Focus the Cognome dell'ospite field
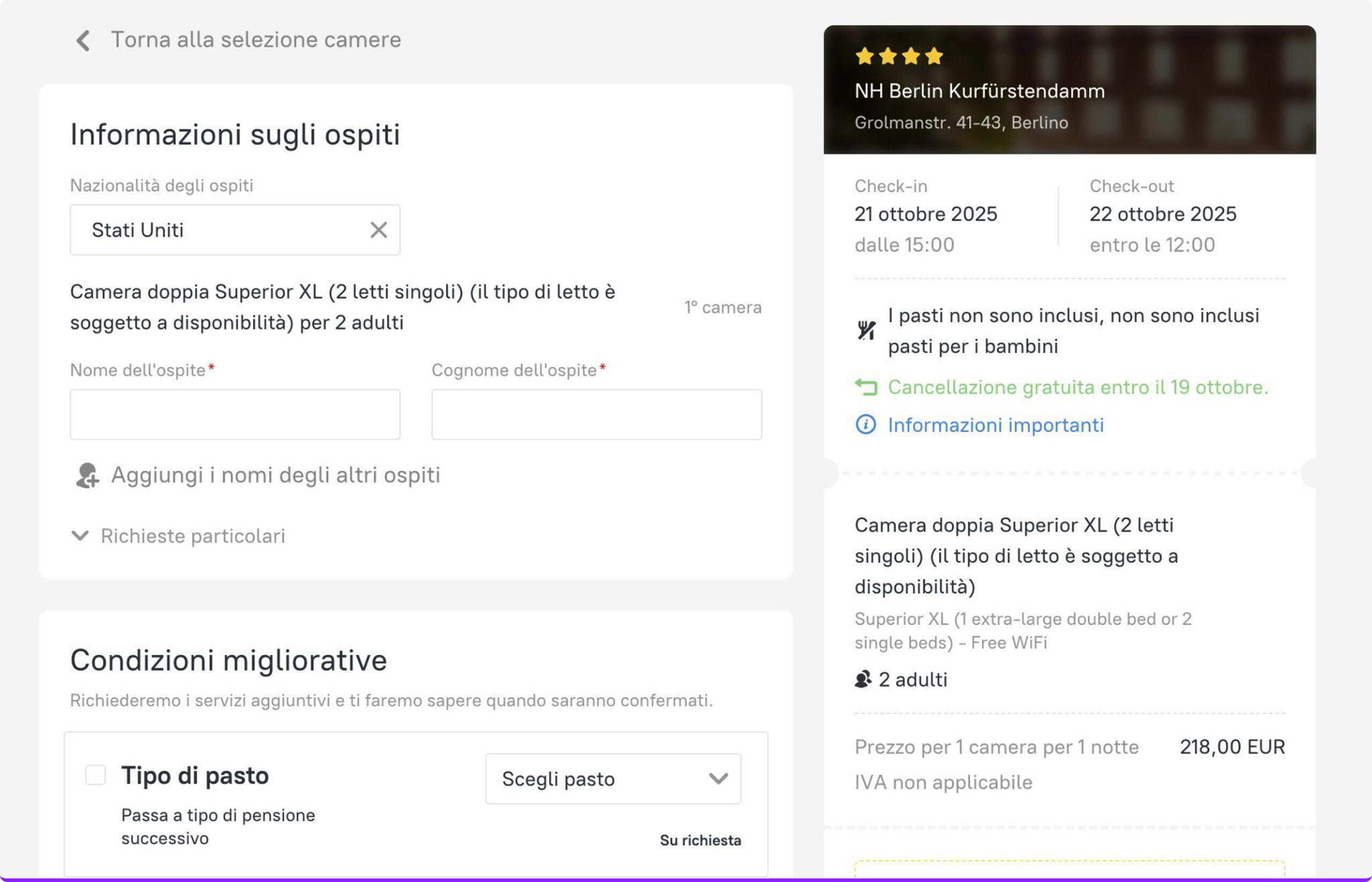The image size is (1372, 882). [x=596, y=414]
